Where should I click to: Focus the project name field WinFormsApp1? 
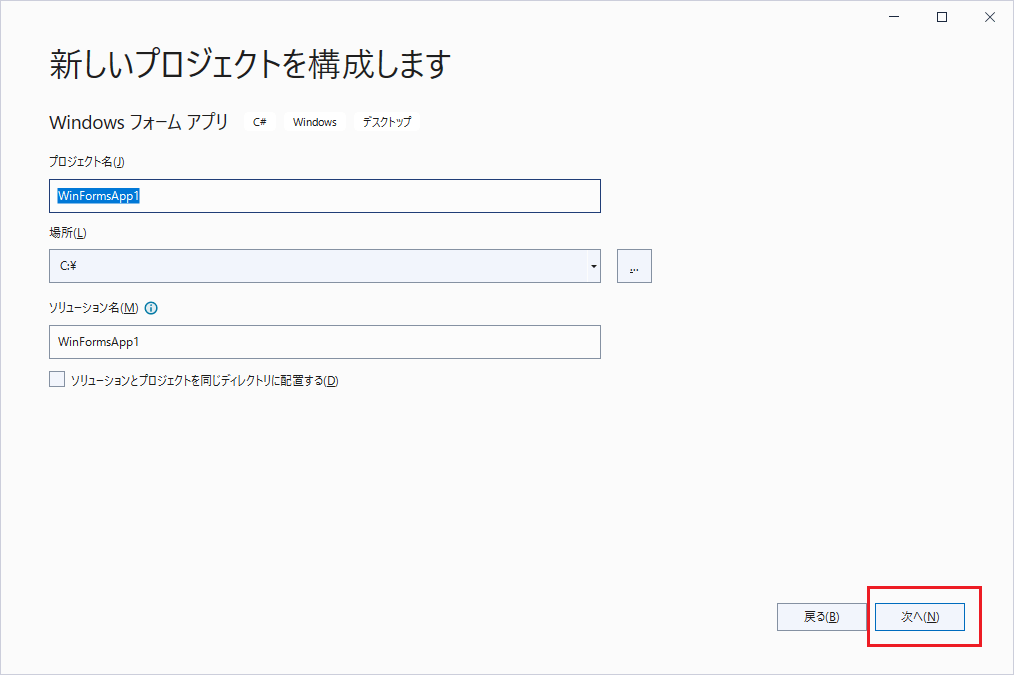(325, 196)
